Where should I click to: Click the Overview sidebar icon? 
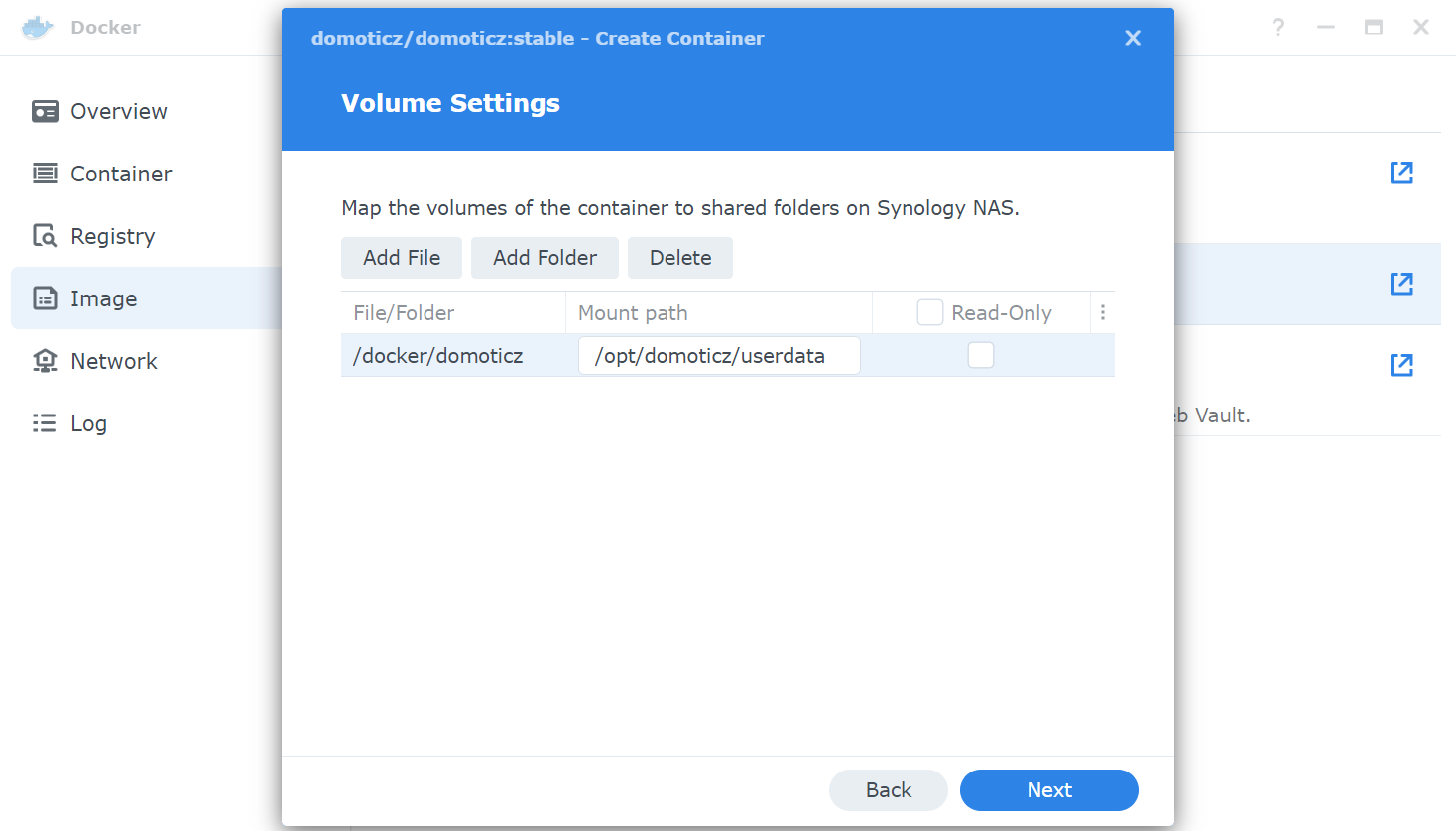pos(45,111)
